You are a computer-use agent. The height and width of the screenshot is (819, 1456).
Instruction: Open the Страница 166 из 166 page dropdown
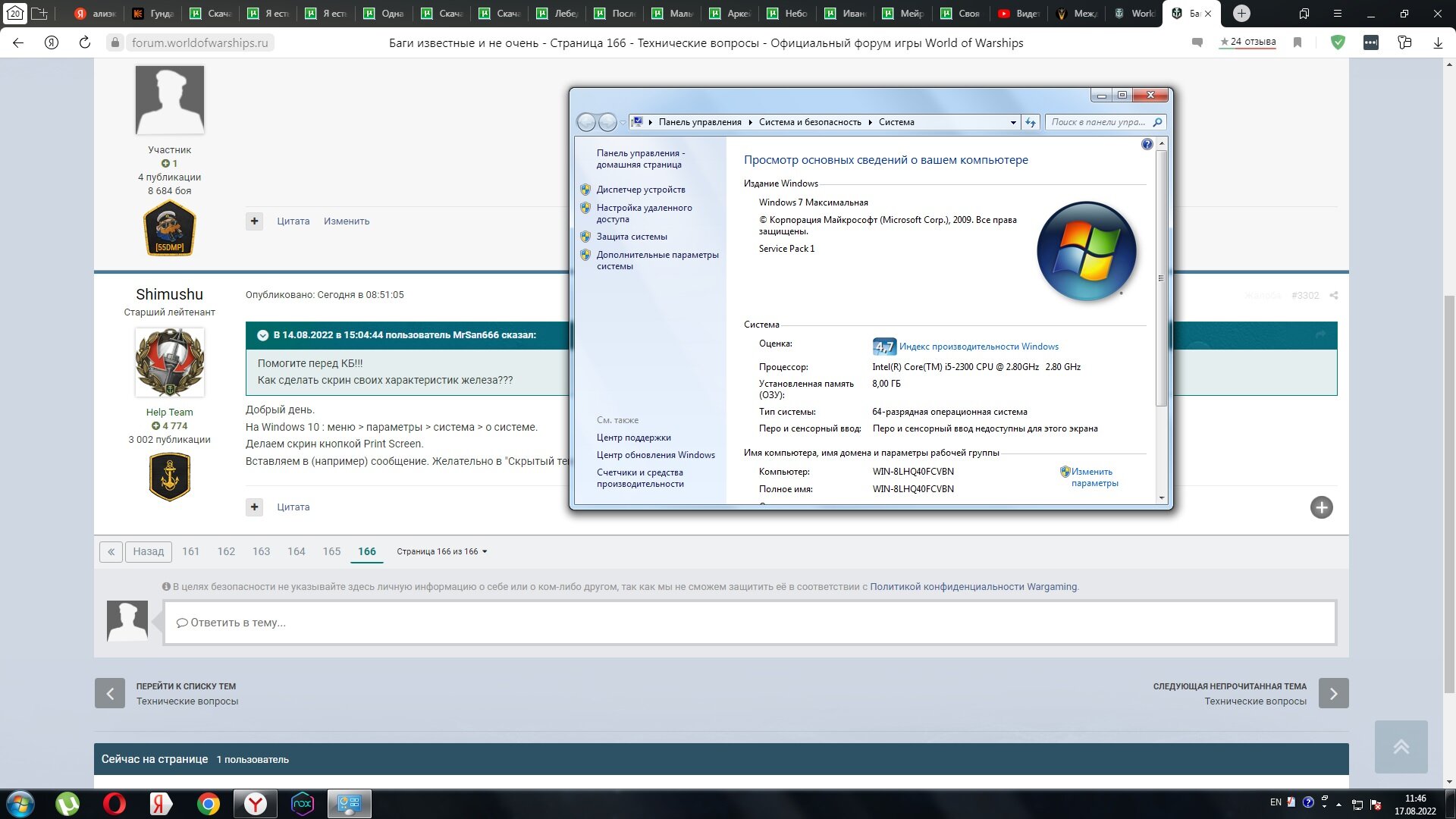[441, 551]
